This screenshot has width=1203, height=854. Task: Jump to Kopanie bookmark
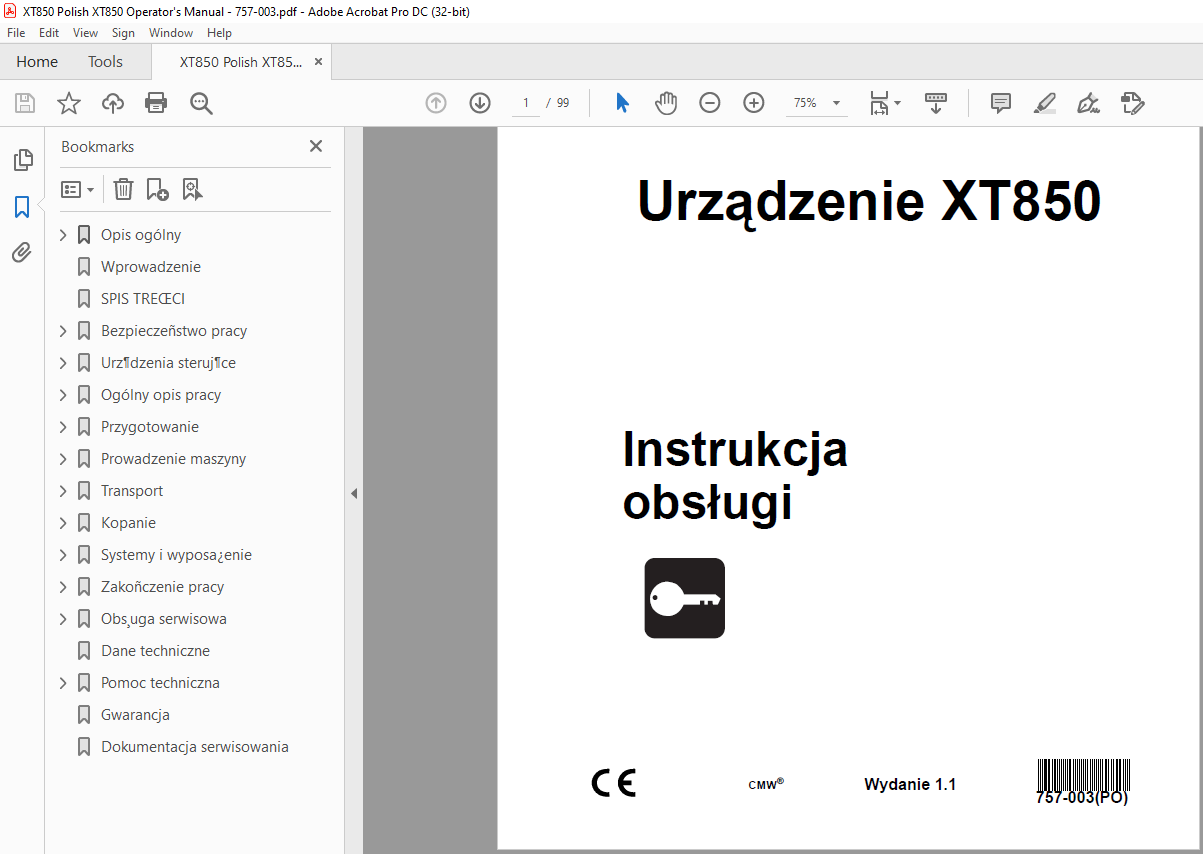(x=128, y=523)
